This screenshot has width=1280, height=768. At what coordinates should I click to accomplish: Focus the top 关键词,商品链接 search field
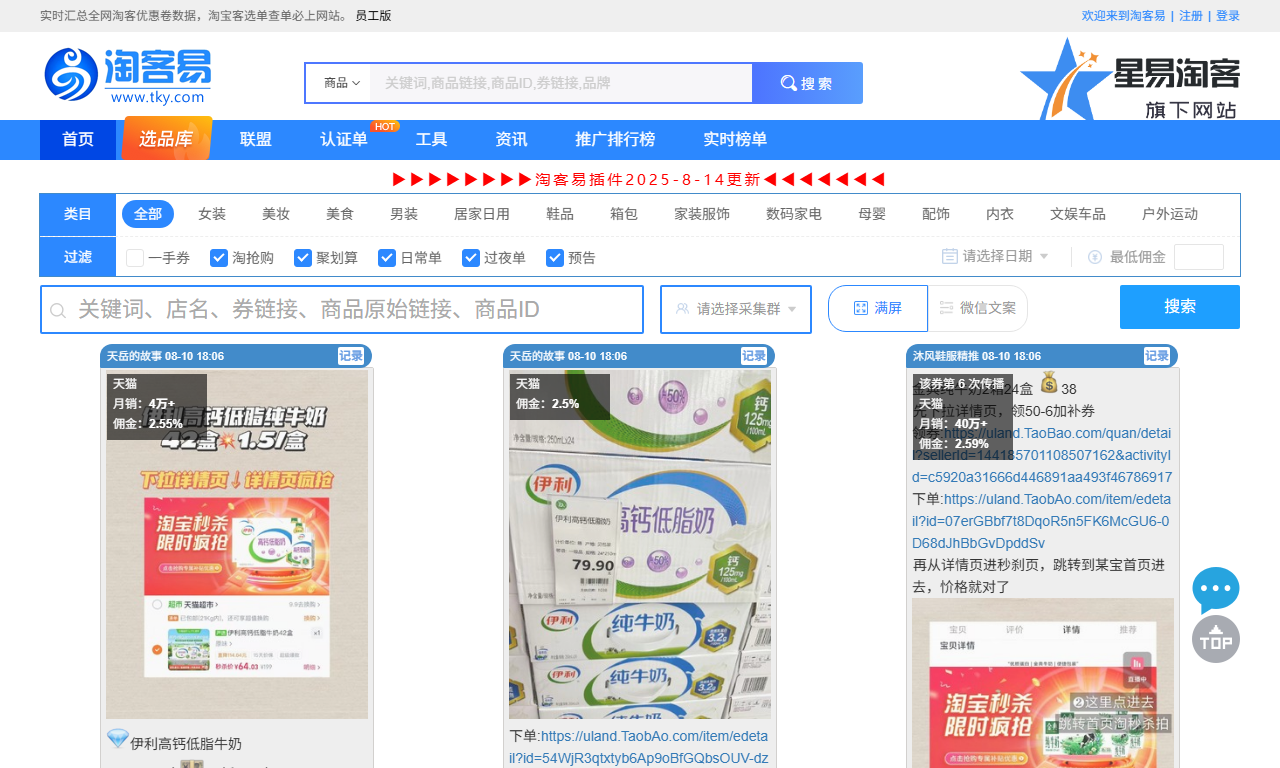561,83
